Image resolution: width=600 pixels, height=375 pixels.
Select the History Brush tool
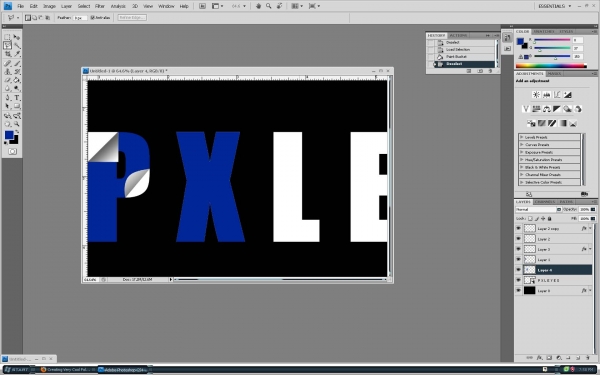point(17,72)
